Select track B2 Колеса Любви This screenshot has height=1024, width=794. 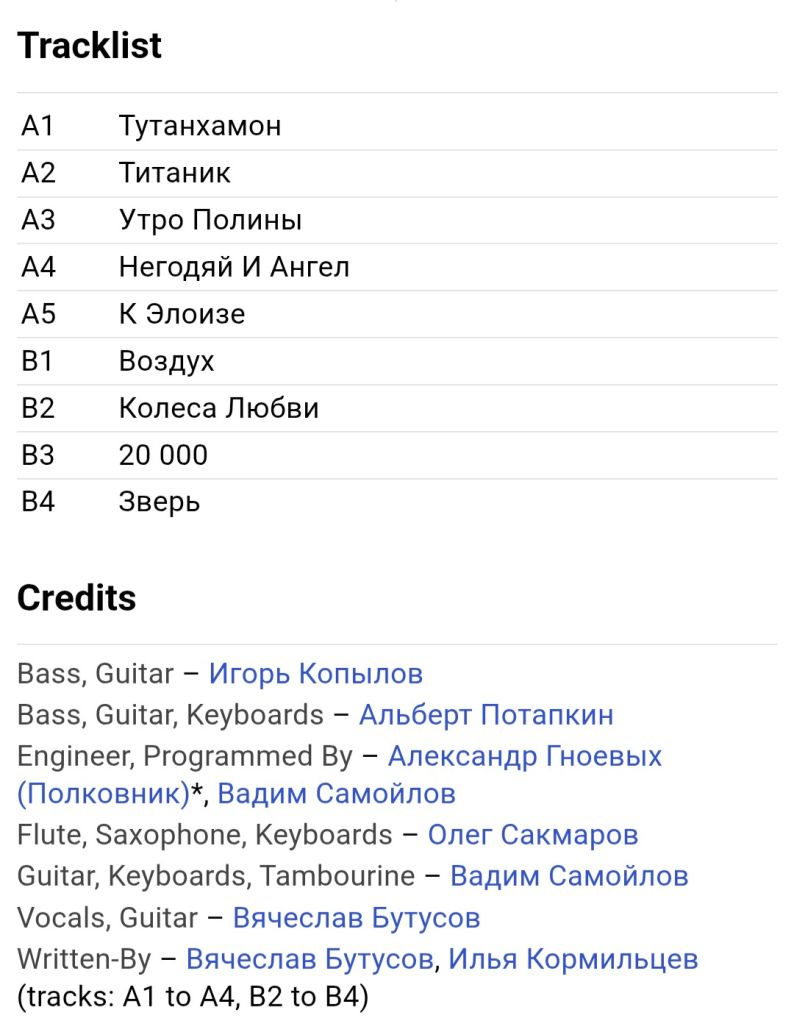coord(397,408)
